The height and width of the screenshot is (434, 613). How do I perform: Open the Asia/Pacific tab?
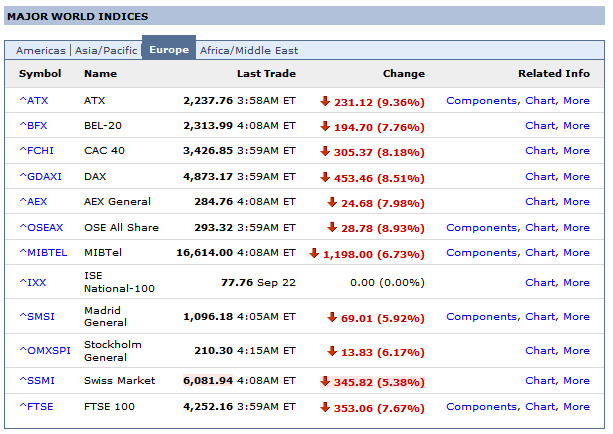pyautogui.click(x=105, y=50)
